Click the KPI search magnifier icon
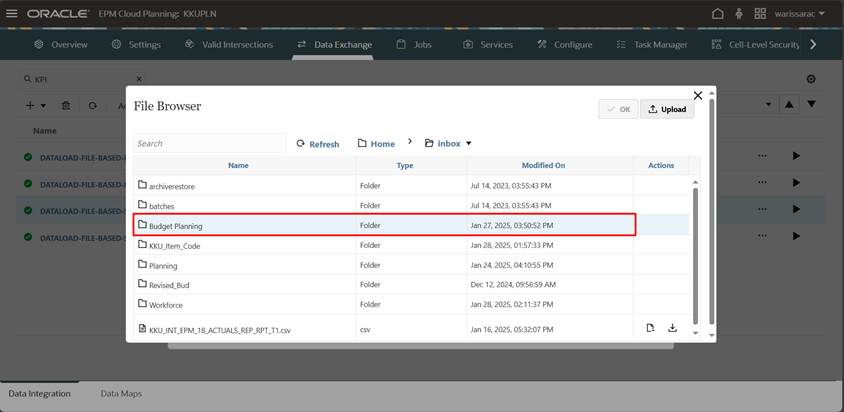The image size is (844, 412). tap(27, 79)
